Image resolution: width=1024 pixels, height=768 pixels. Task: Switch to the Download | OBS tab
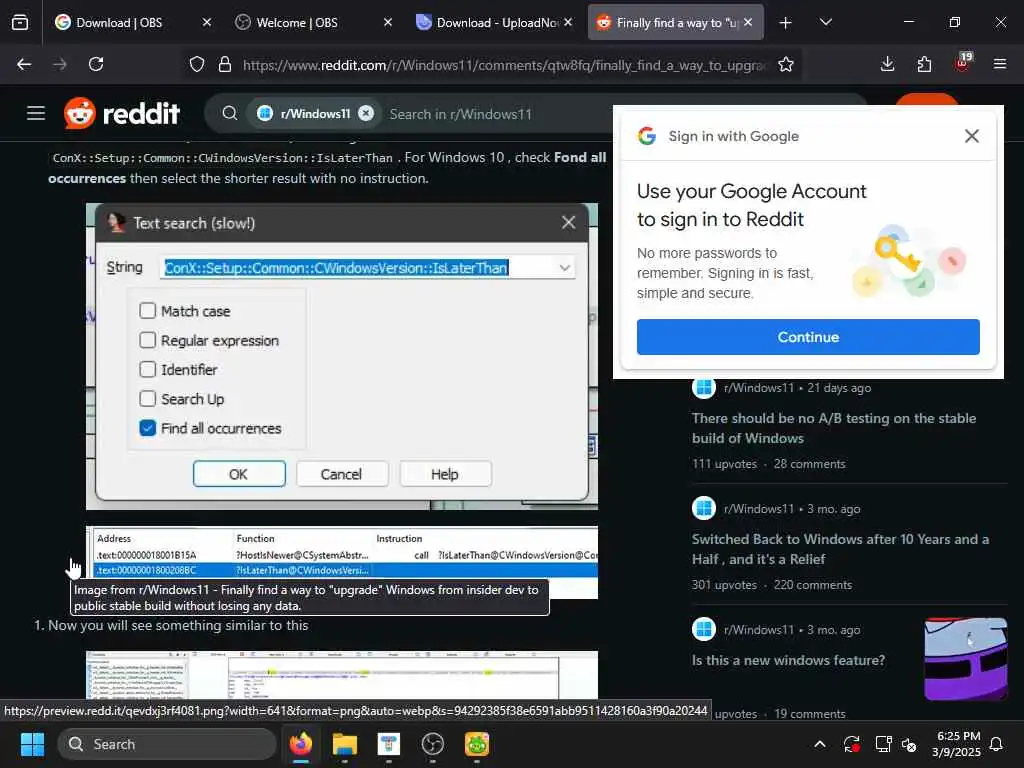coord(134,23)
